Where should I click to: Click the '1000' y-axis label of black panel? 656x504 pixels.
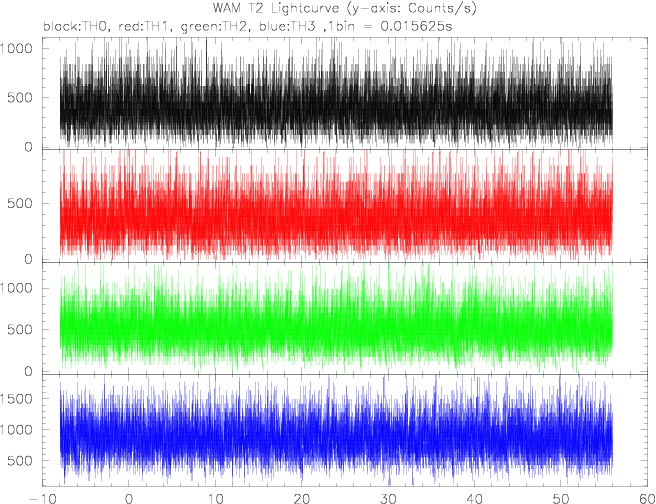pos(16,48)
